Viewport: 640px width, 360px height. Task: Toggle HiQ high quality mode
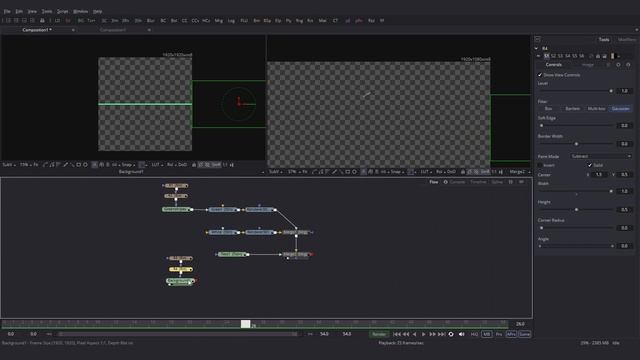[x=474, y=334]
